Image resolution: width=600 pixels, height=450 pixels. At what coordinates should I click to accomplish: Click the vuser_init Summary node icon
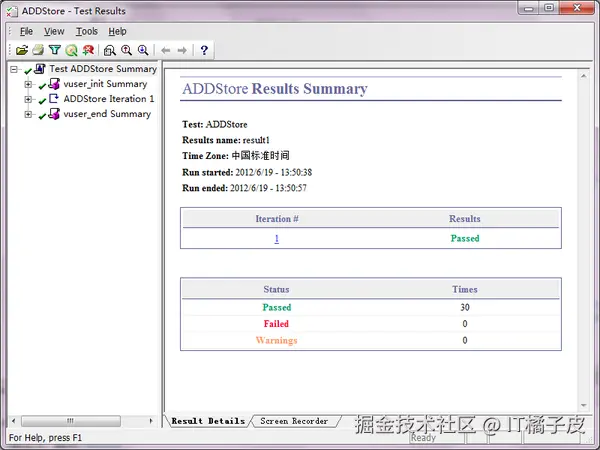54,84
